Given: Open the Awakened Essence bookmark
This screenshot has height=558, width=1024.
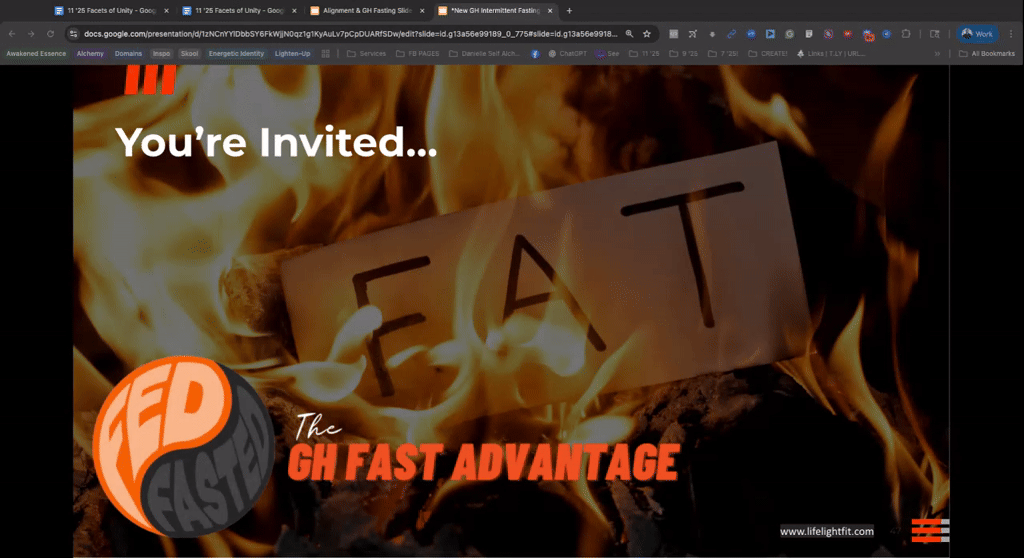Looking at the screenshot, I should (36, 54).
